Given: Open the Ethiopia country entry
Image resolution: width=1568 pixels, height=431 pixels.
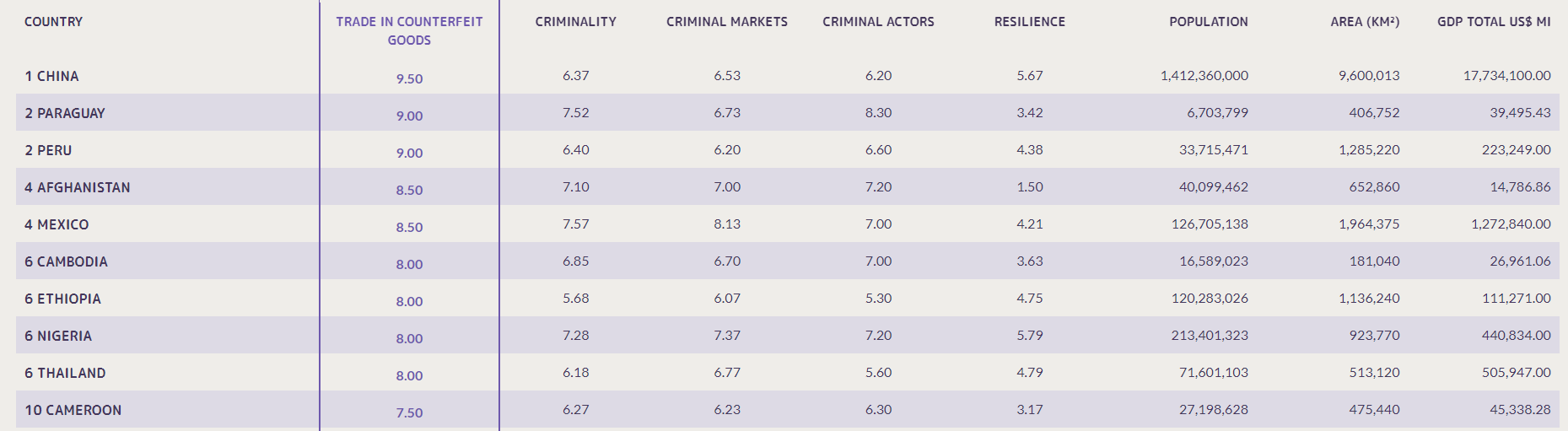Looking at the screenshot, I should click(68, 299).
